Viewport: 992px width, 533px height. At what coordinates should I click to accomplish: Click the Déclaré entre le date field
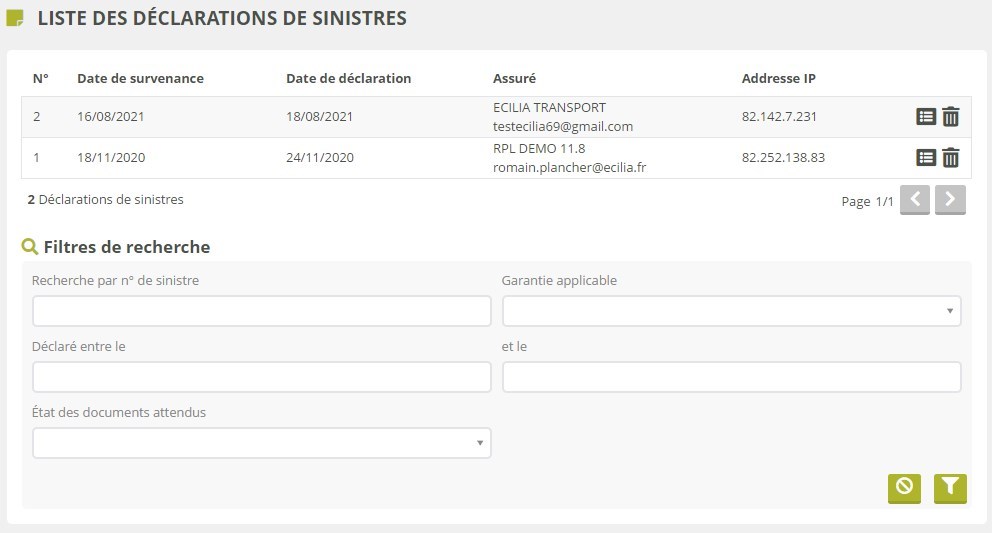tap(262, 377)
